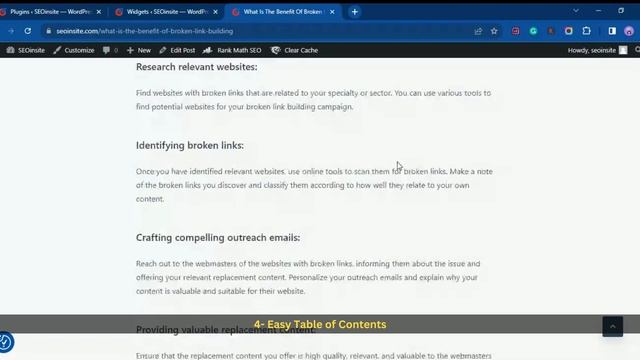Close the Plugins SEOinsite tab

point(99,12)
